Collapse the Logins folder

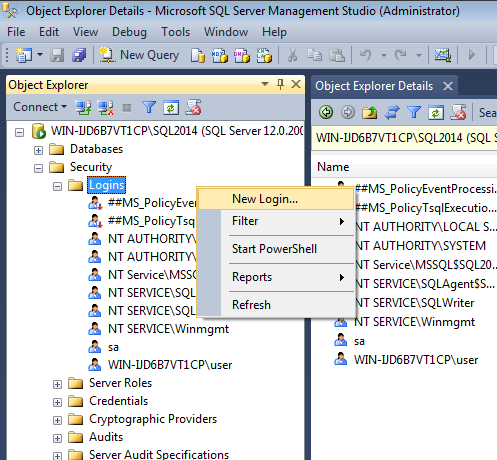(57, 186)
